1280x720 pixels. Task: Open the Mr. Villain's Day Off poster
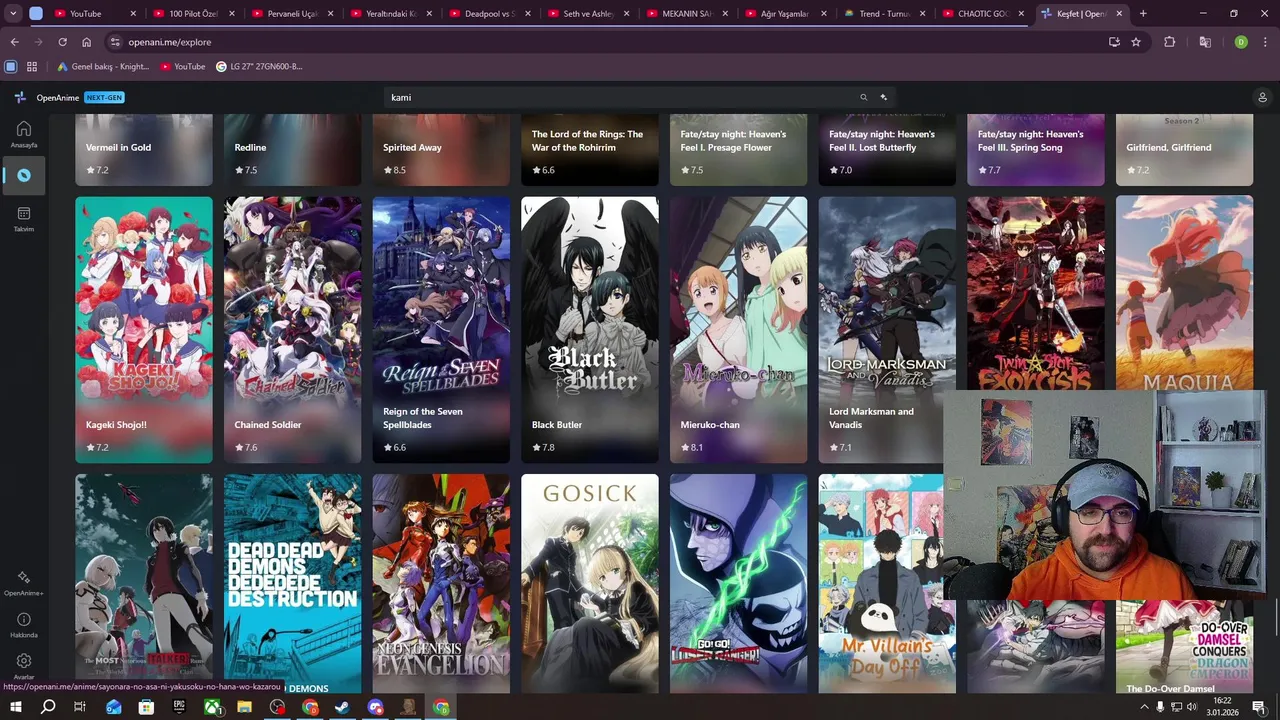(x=880, y=583)
